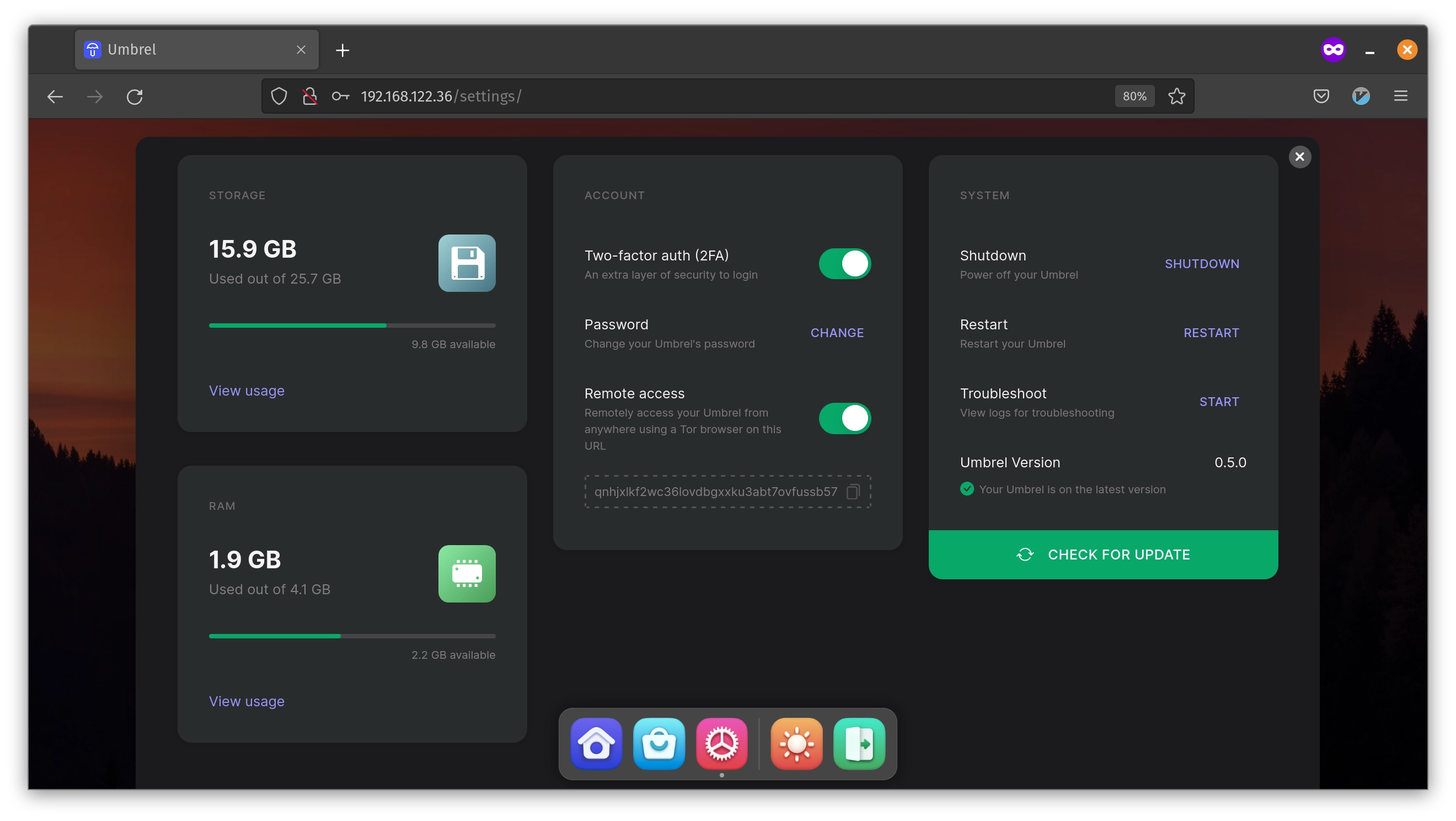Open a new browser tab
This screenshot has width=1456, height=821.
click(342, 50)
